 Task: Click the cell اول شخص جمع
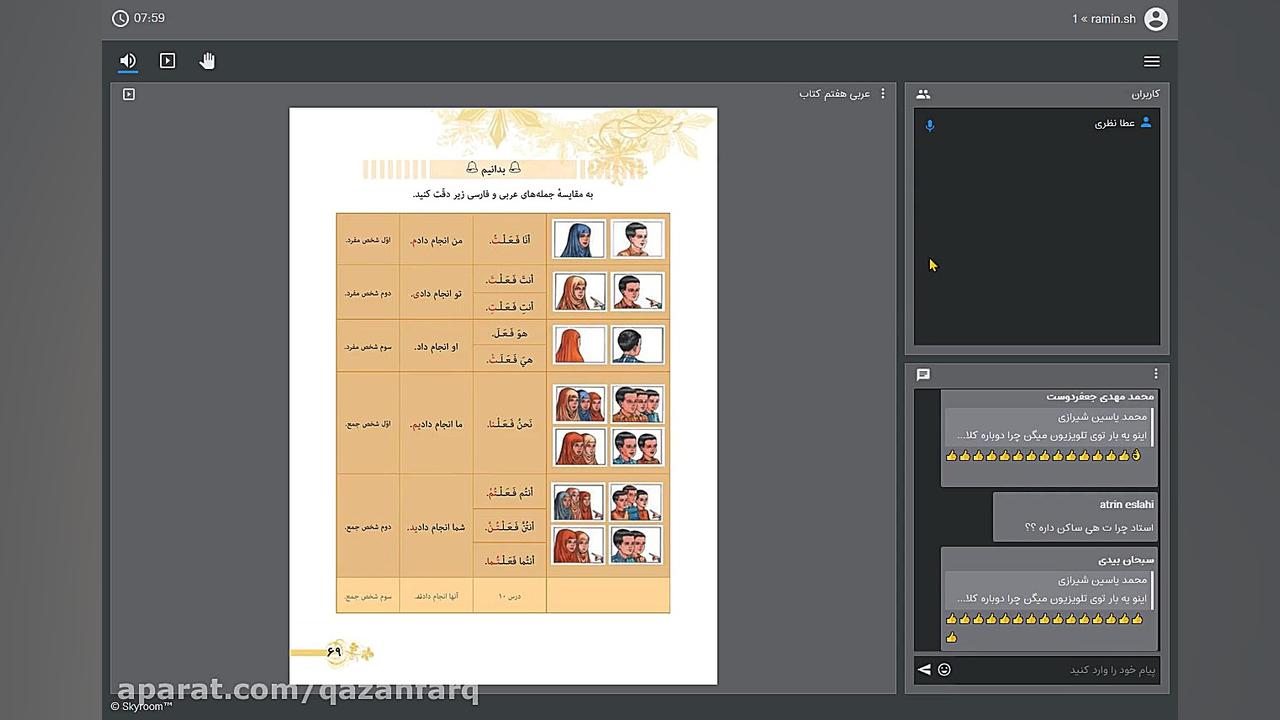(x=368, y=424)
